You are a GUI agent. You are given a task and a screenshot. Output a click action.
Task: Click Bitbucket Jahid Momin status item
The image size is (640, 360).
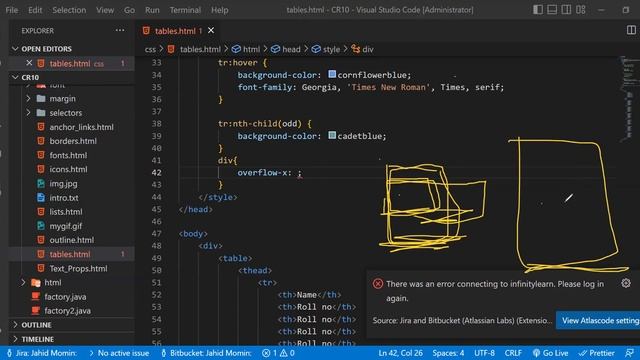(206, 353)
